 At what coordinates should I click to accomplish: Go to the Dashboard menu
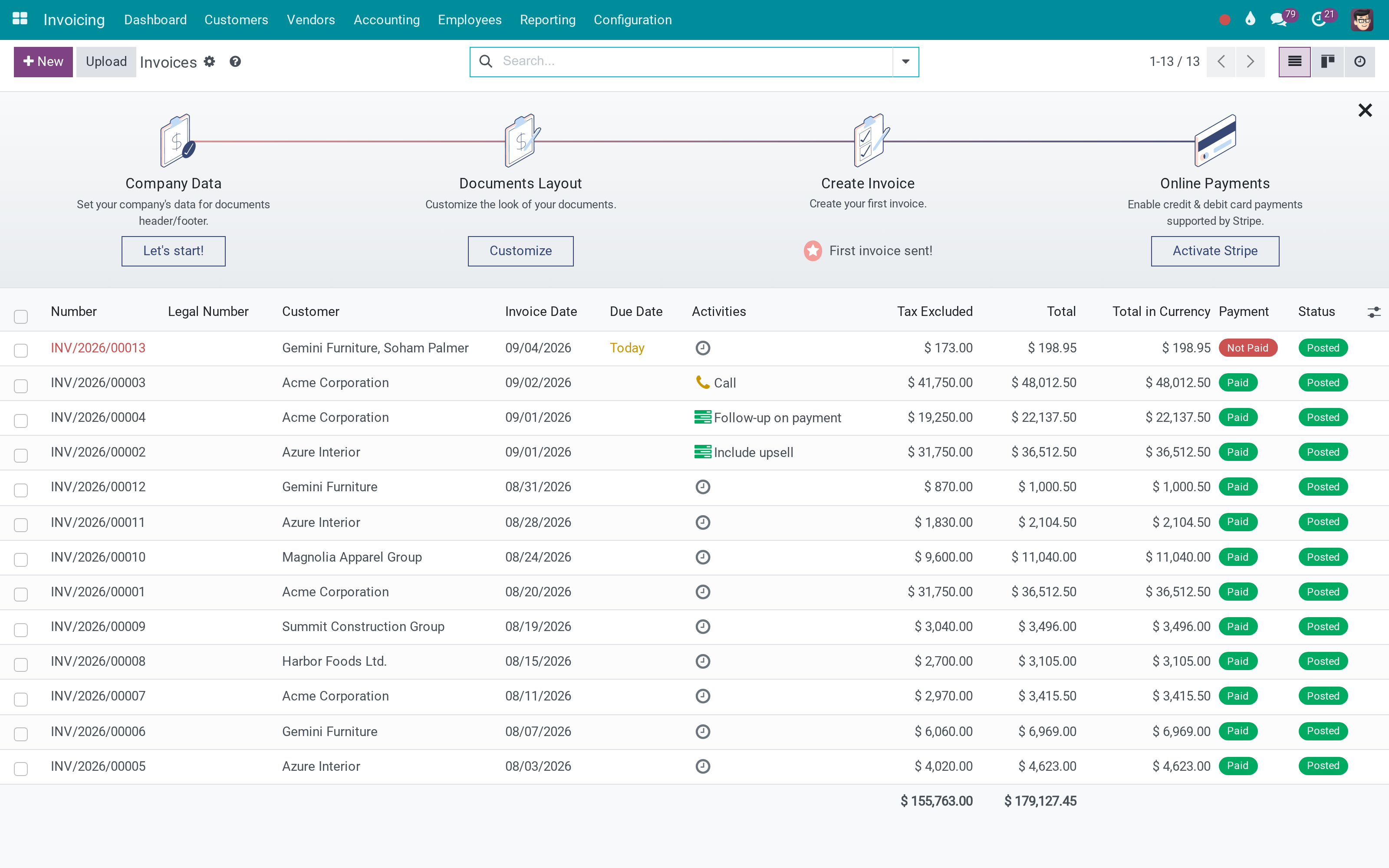(x=155, y=20)
